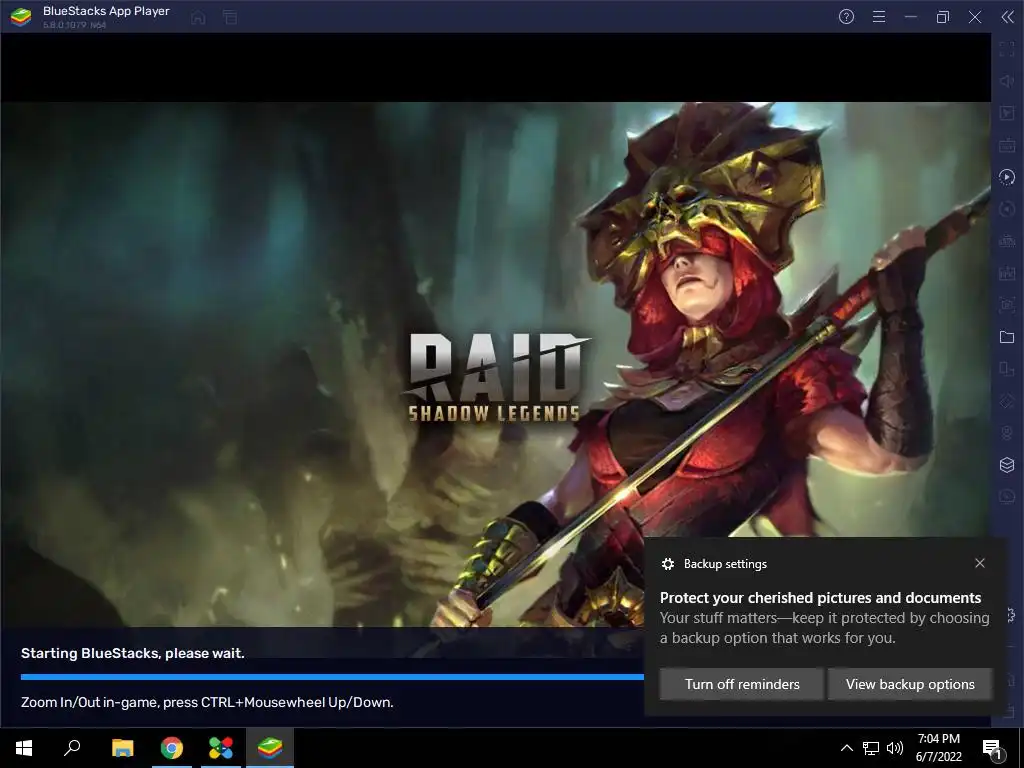Restore down the BlueStacks window
The height and width of the screenshot is (768, 1024).
(x=942, y=17)
